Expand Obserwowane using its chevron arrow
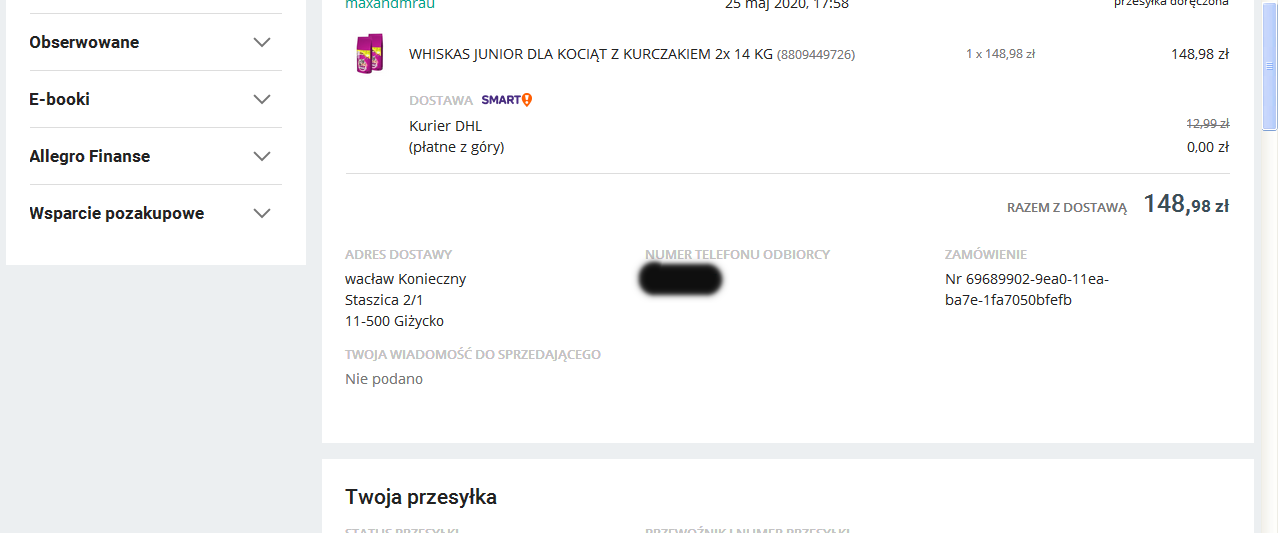The image size is (1278, 533). 262,42
